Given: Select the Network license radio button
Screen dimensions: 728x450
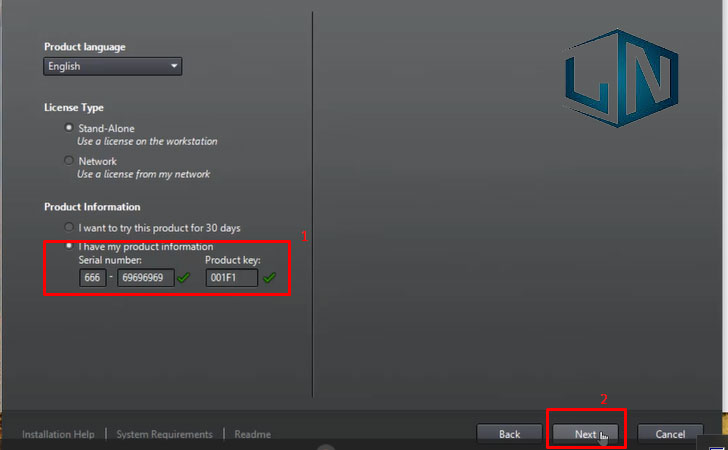Looking at the screenshot, I should [69, 160].
